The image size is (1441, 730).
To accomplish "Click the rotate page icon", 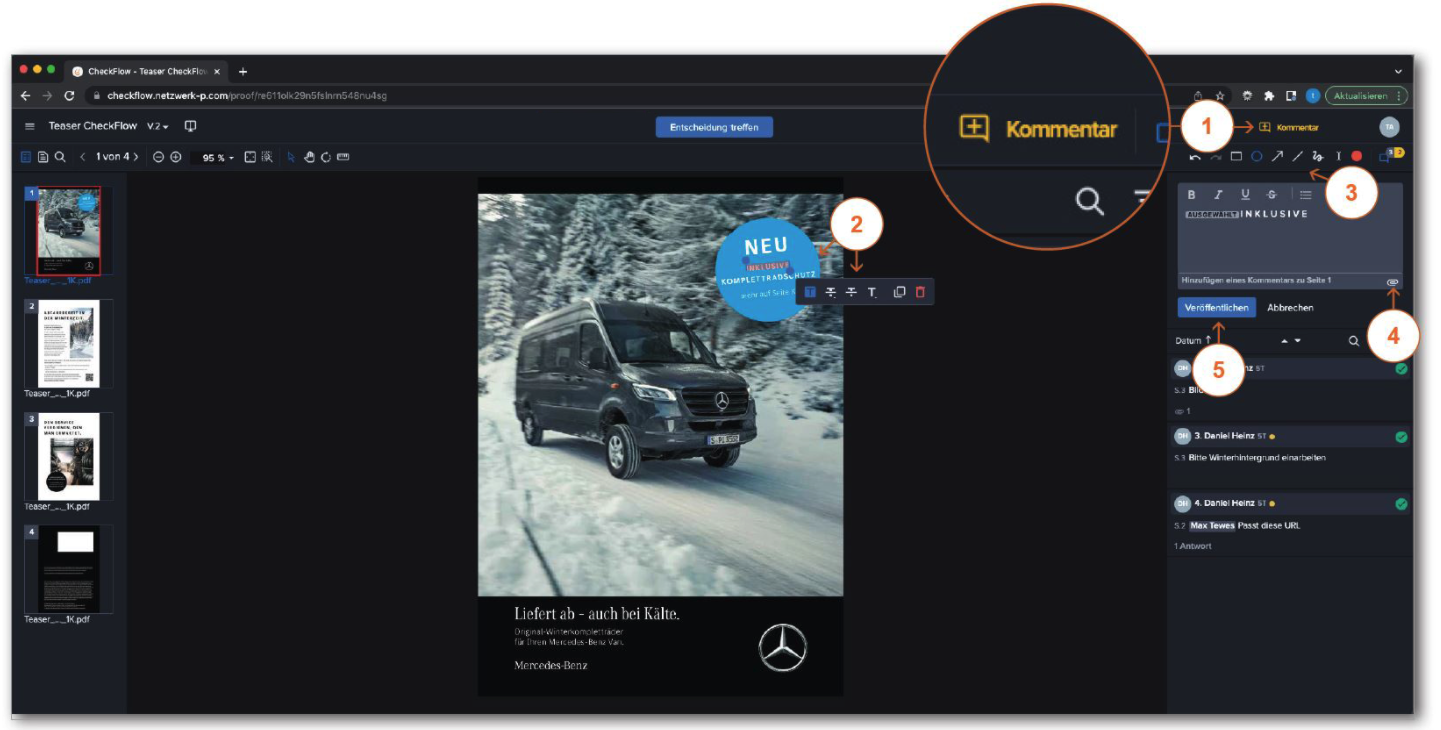I will click(325, 157).
